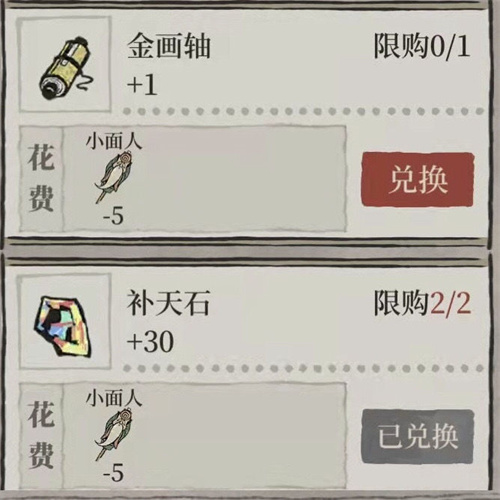Select the 小面人 figurine icon under 补天石
This screenshot has width=500, height=500.
(x=114, y=434)
